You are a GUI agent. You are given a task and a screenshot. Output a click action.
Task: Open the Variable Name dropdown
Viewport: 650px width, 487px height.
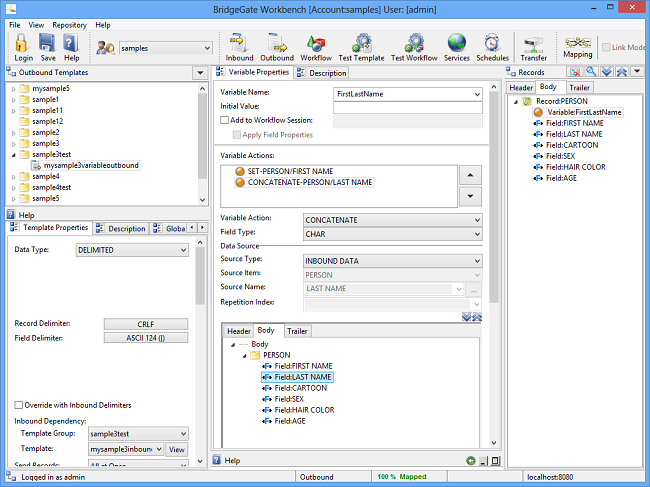click(x=477, y=94)
